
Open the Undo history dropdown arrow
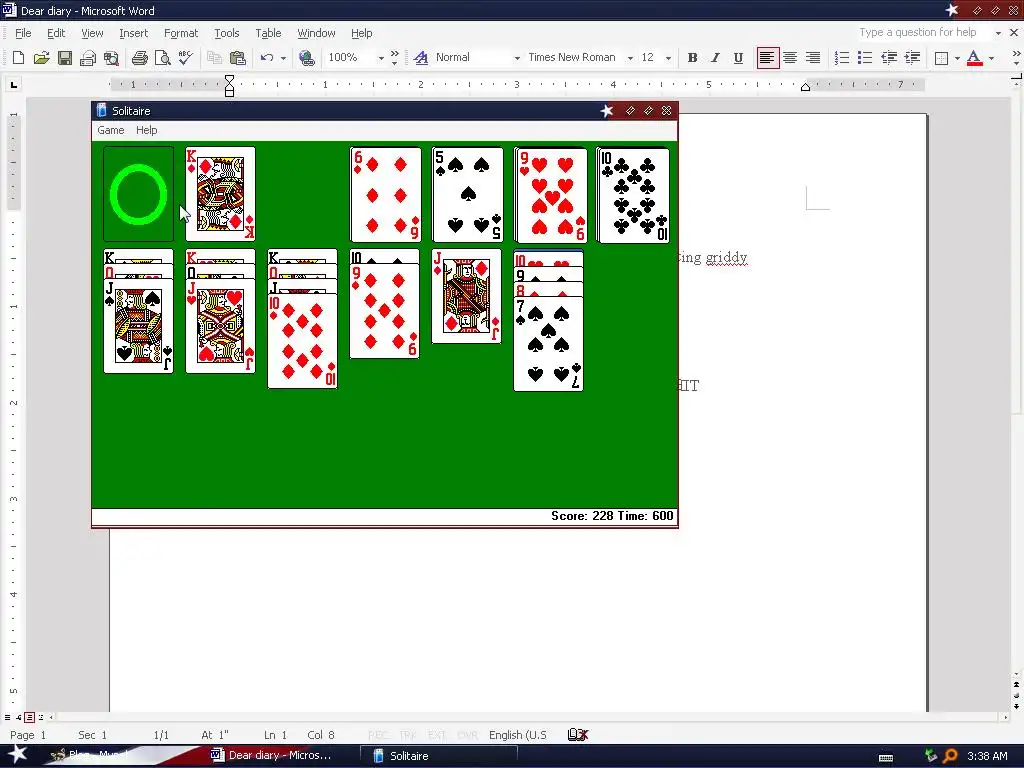[283, 58]
